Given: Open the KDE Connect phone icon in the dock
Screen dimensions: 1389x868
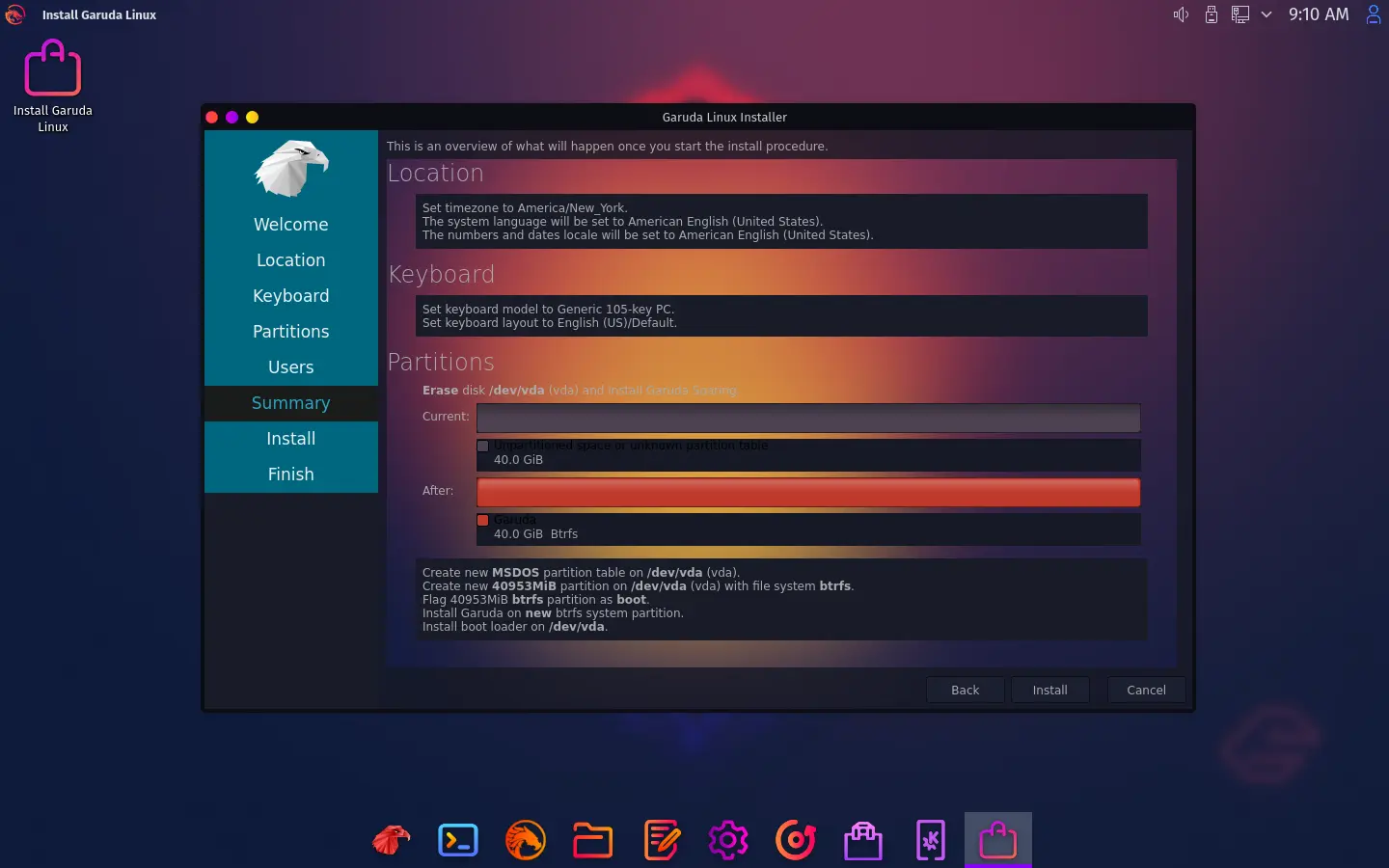Looking at the screenshot, I should (931, 840).
